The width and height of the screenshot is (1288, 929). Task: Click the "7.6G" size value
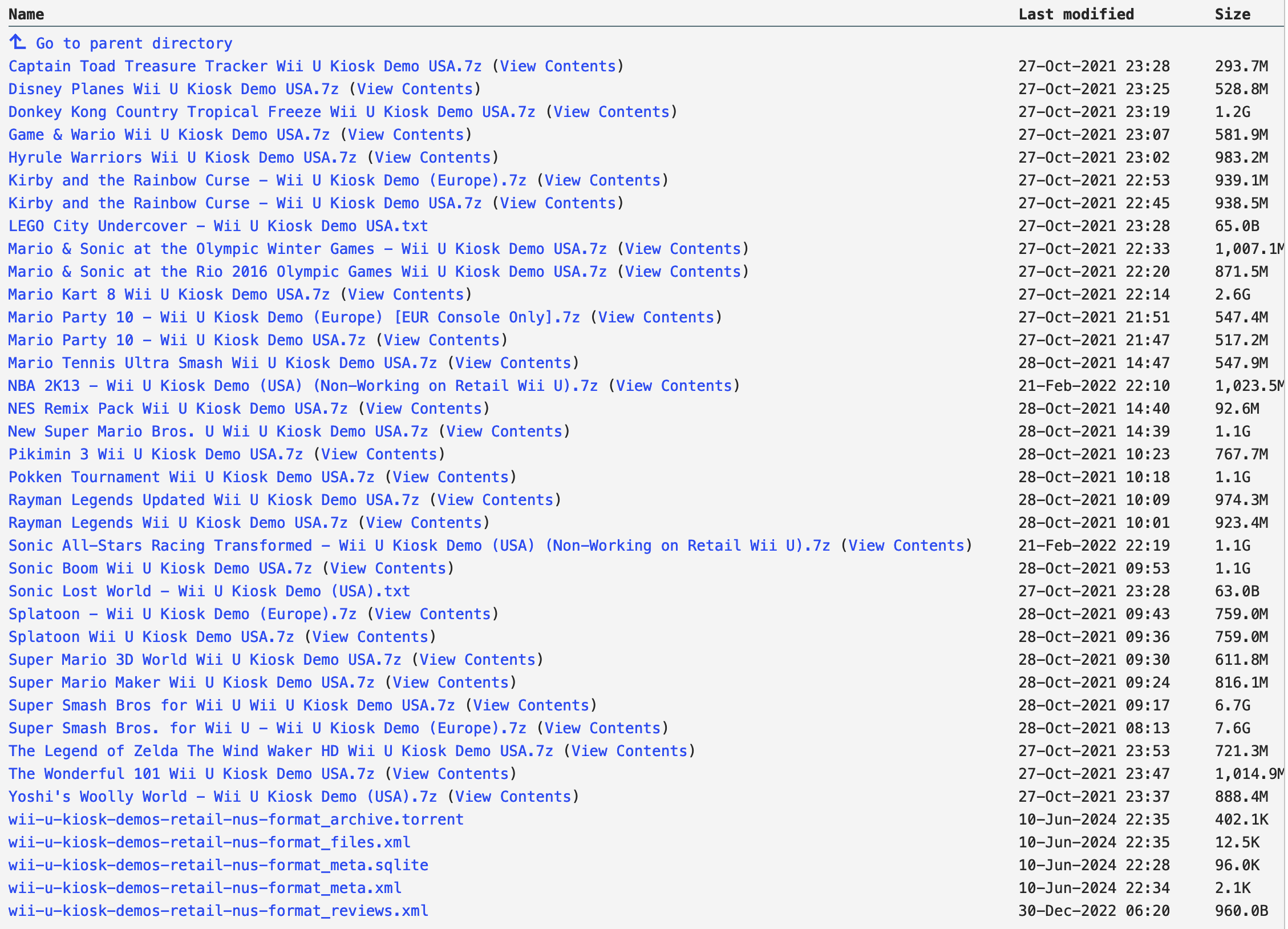(1233, 728)
